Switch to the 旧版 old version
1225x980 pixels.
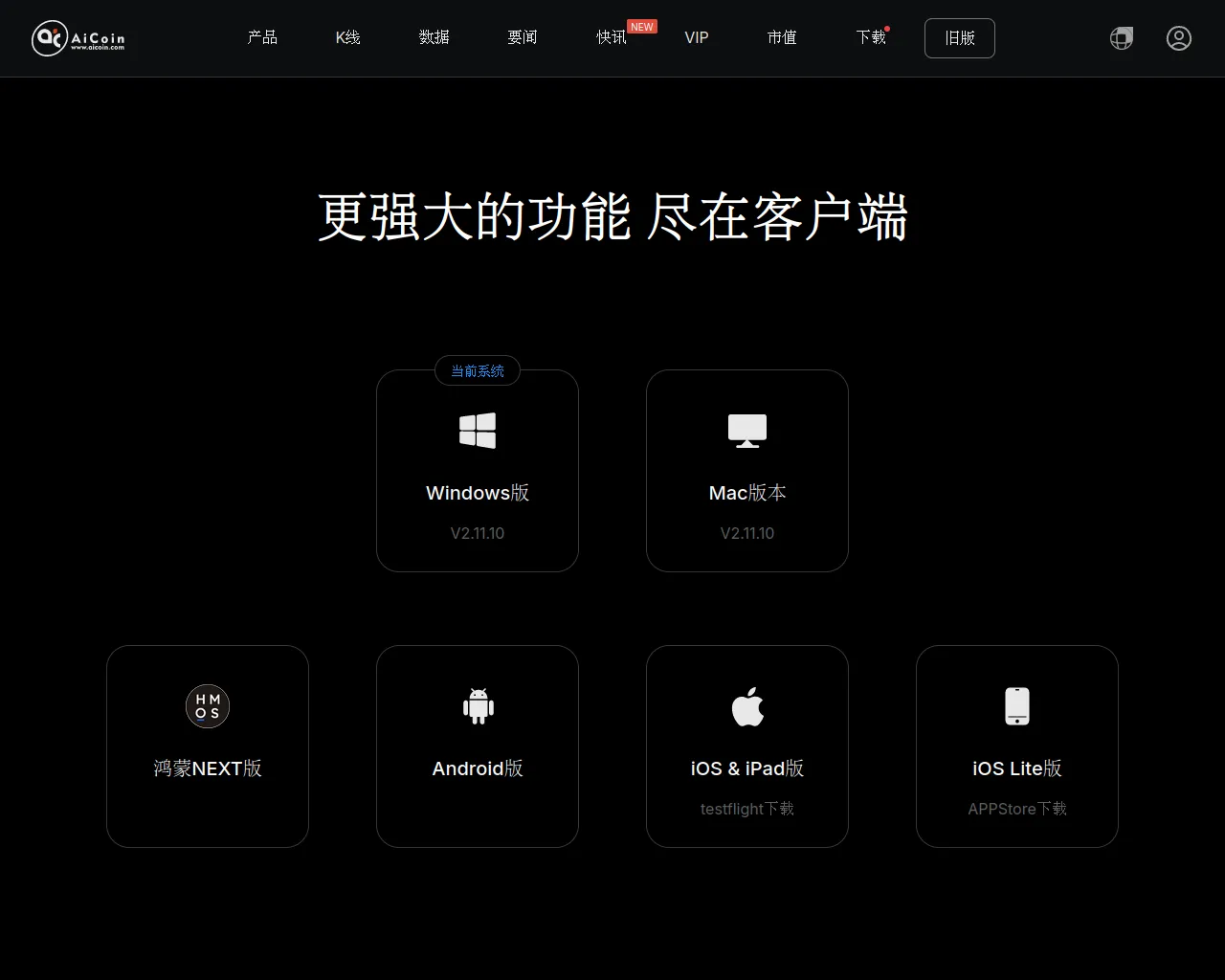[960, 38]
